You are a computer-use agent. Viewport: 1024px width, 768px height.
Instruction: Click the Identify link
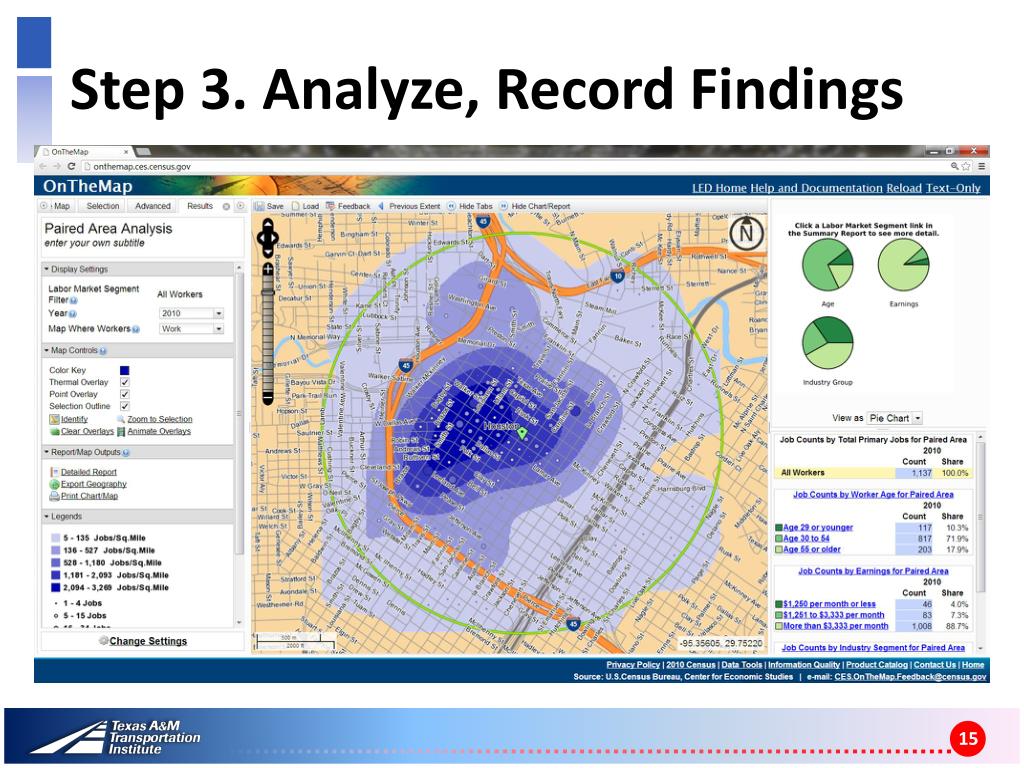tap(74, 419)
